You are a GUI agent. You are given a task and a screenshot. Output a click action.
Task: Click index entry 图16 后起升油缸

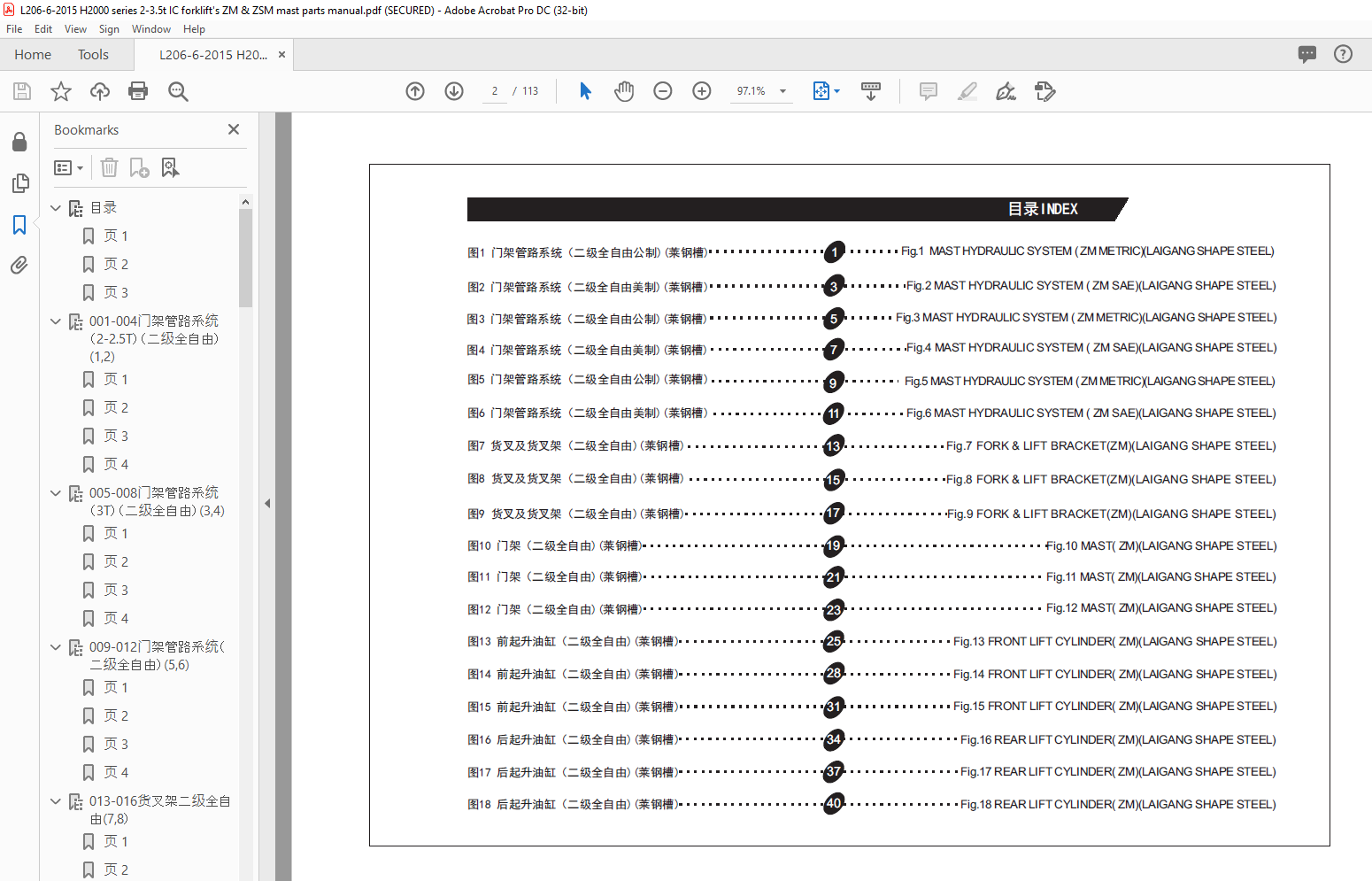pyautogui.click(x=573, y=740)
